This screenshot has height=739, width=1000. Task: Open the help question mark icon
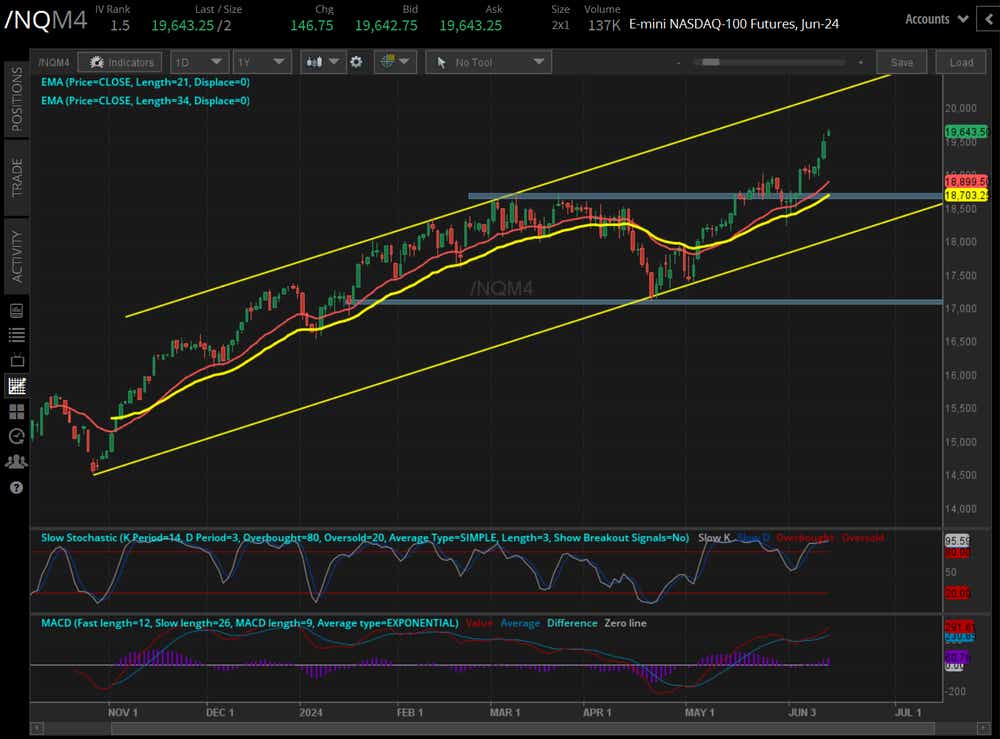17,488
